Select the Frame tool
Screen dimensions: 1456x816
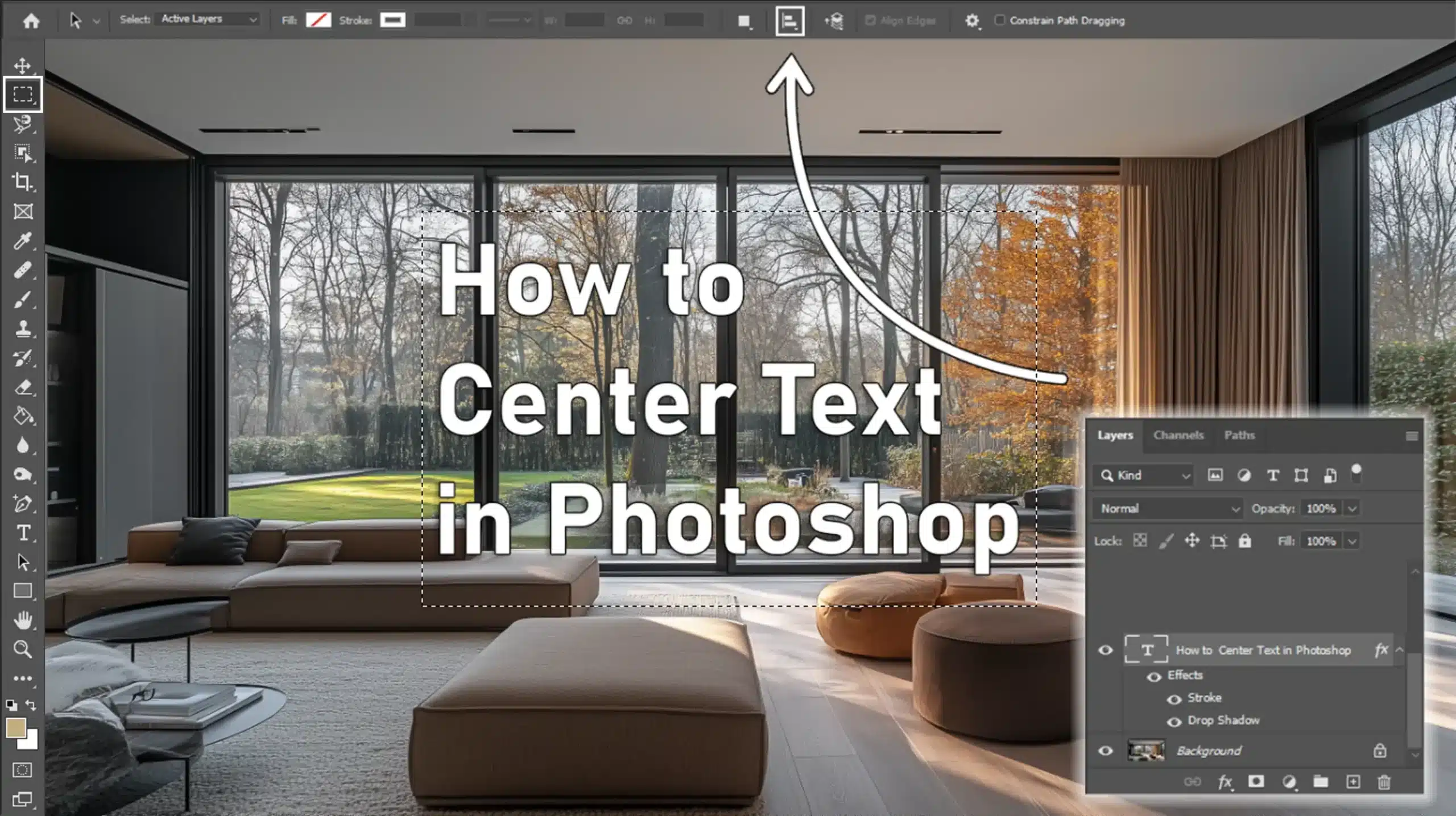[x=23, y=212]
